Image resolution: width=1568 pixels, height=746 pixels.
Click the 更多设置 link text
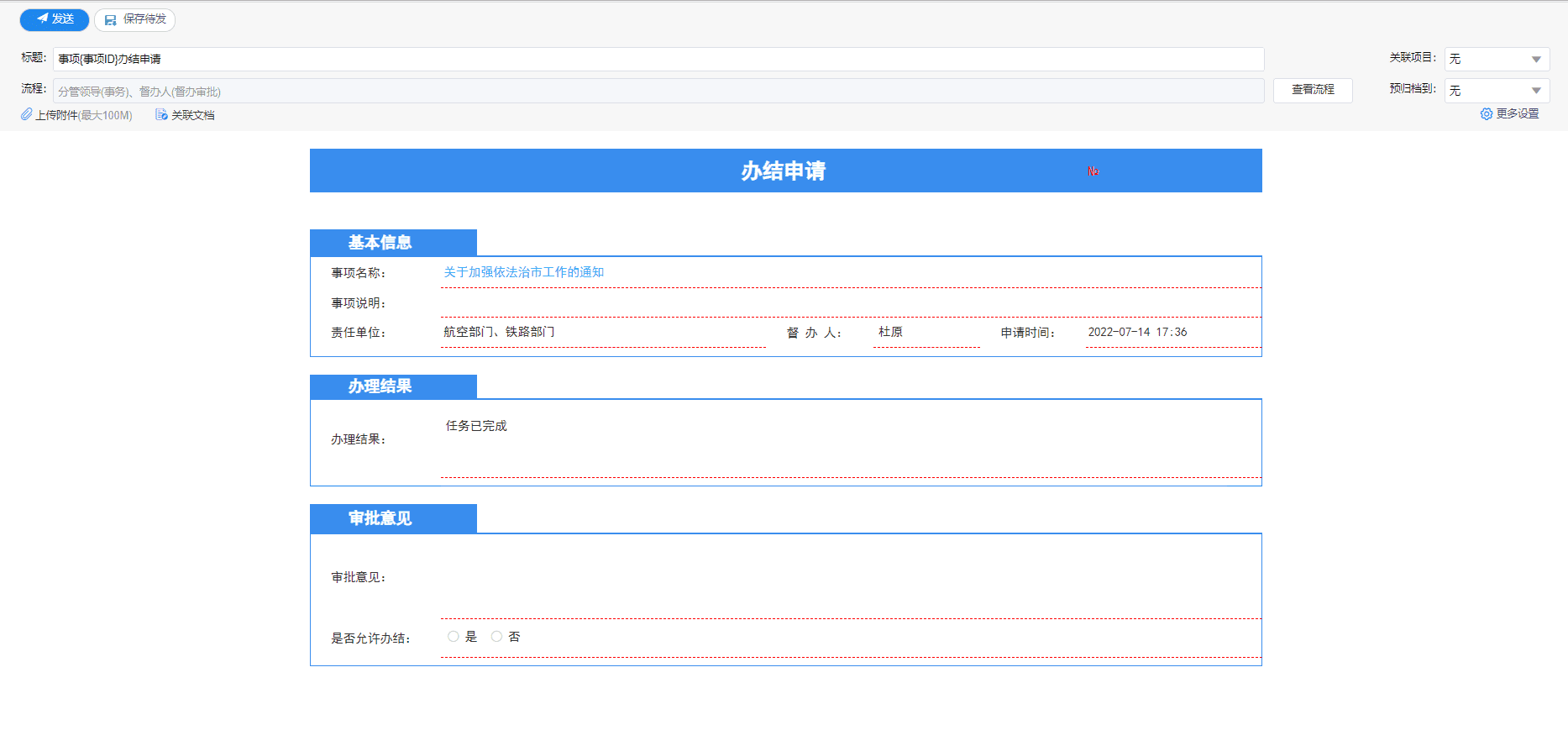1518,113
